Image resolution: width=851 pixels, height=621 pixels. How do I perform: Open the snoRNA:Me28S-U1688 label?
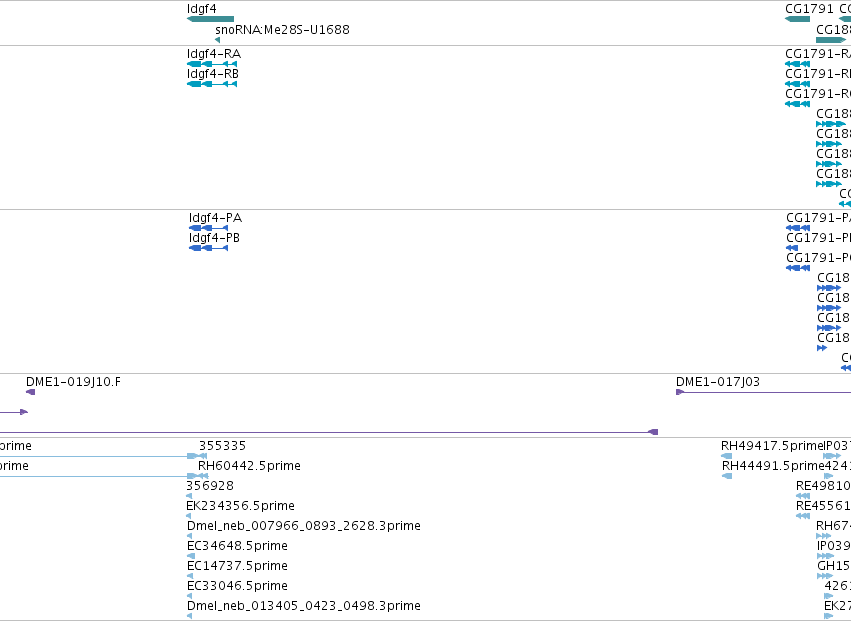[282, 29]
